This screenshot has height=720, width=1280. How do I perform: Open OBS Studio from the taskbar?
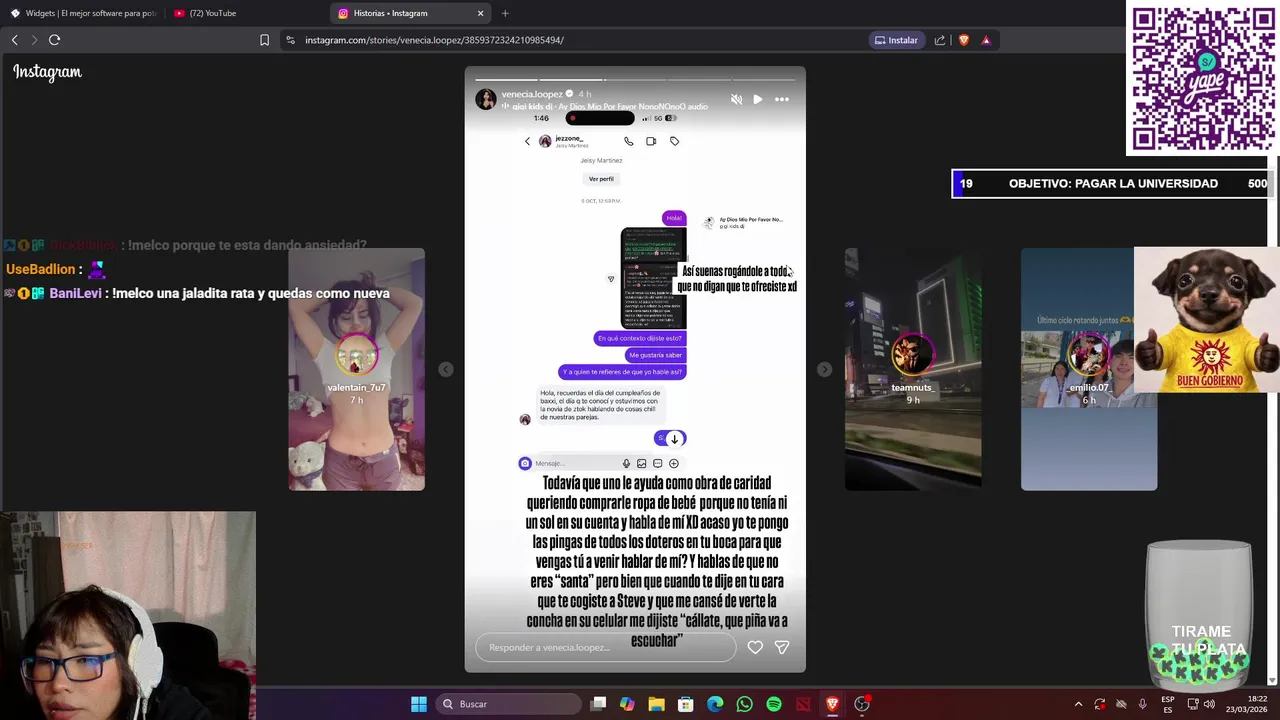click(862, 704)
